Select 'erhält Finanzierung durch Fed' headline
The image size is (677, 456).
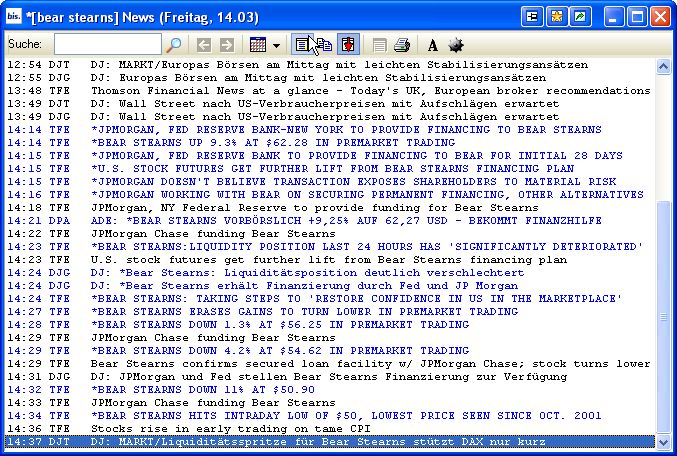(330, 285)
